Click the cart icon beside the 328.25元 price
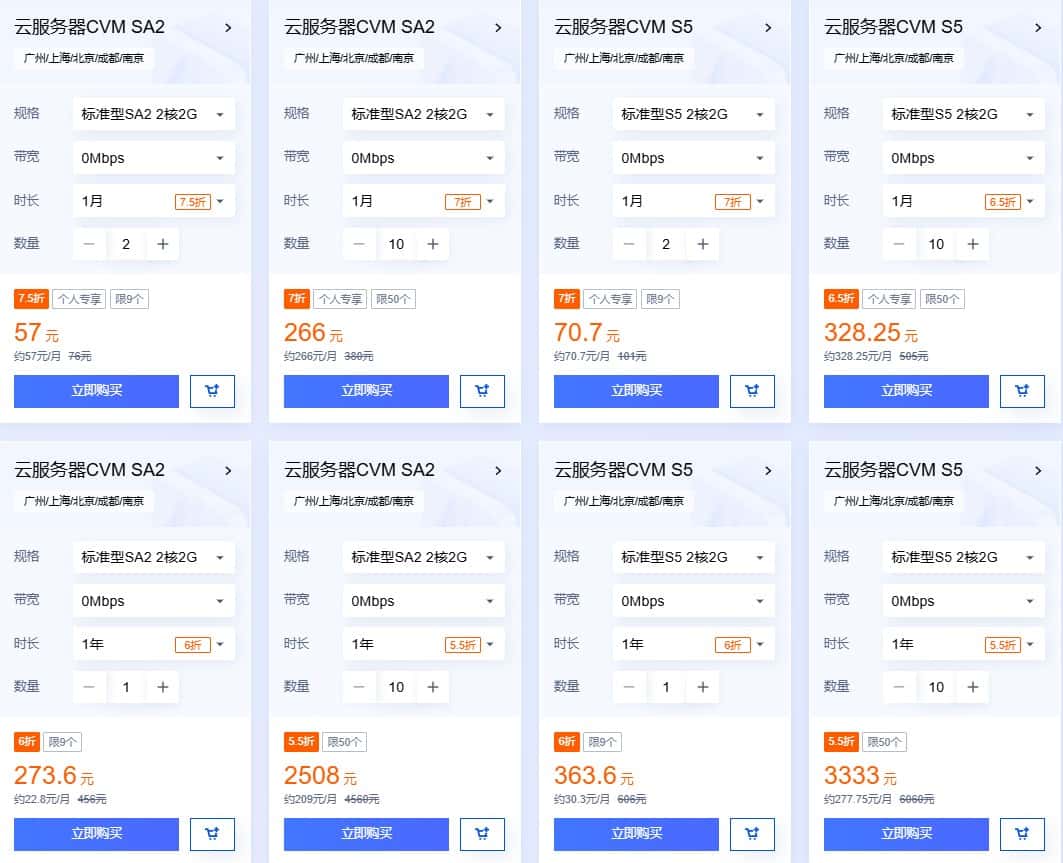This screenshot has height=863, width=1063. pyautogui.click(x=1022, y=391)
